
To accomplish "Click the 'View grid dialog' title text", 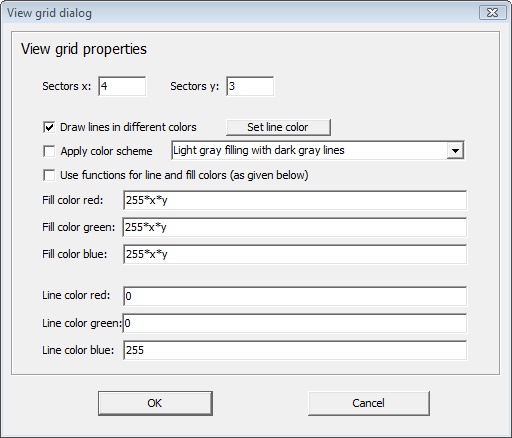I will [x=49, y=13].
